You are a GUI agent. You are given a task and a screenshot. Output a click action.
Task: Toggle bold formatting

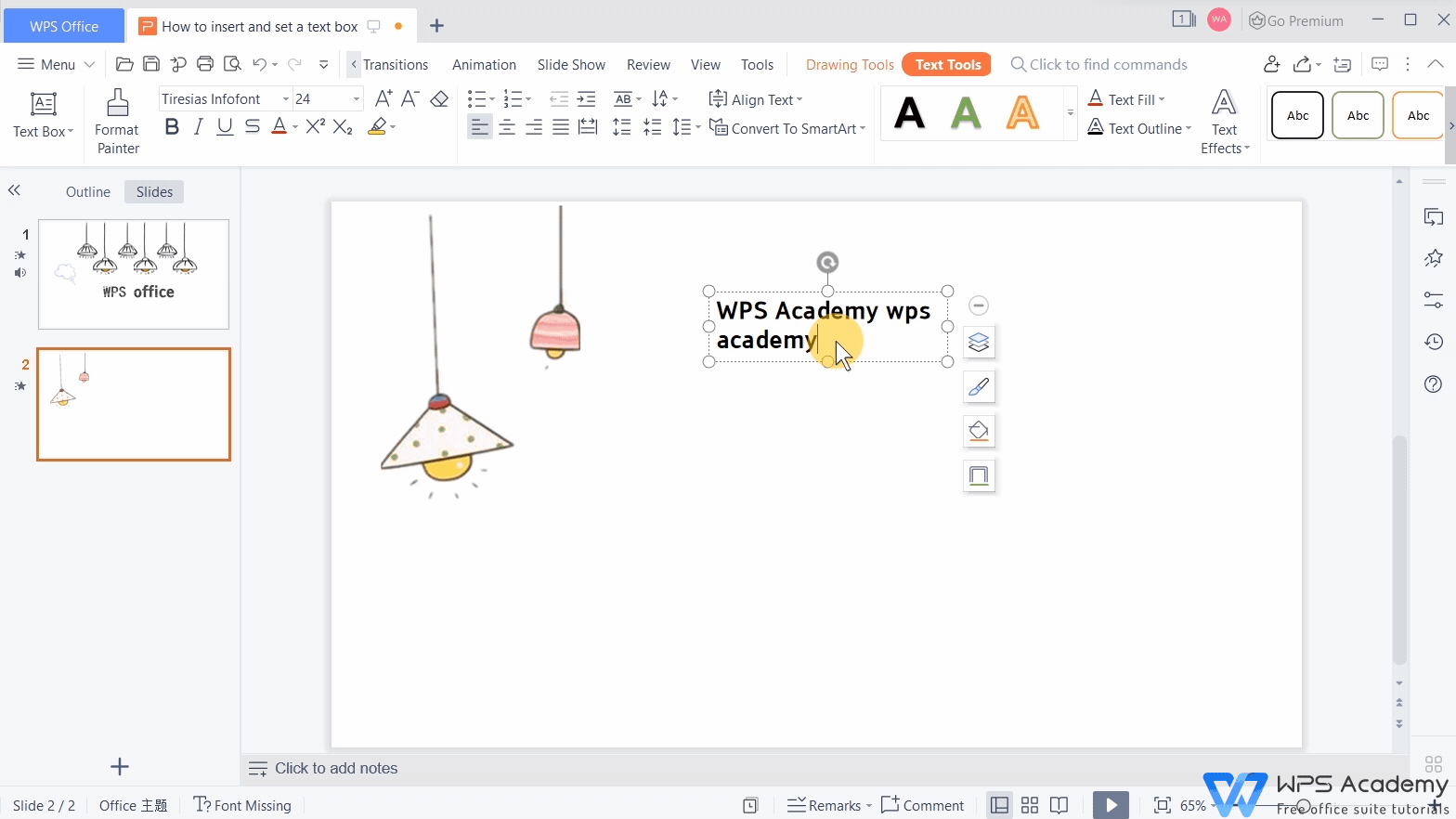pos(172,127)
